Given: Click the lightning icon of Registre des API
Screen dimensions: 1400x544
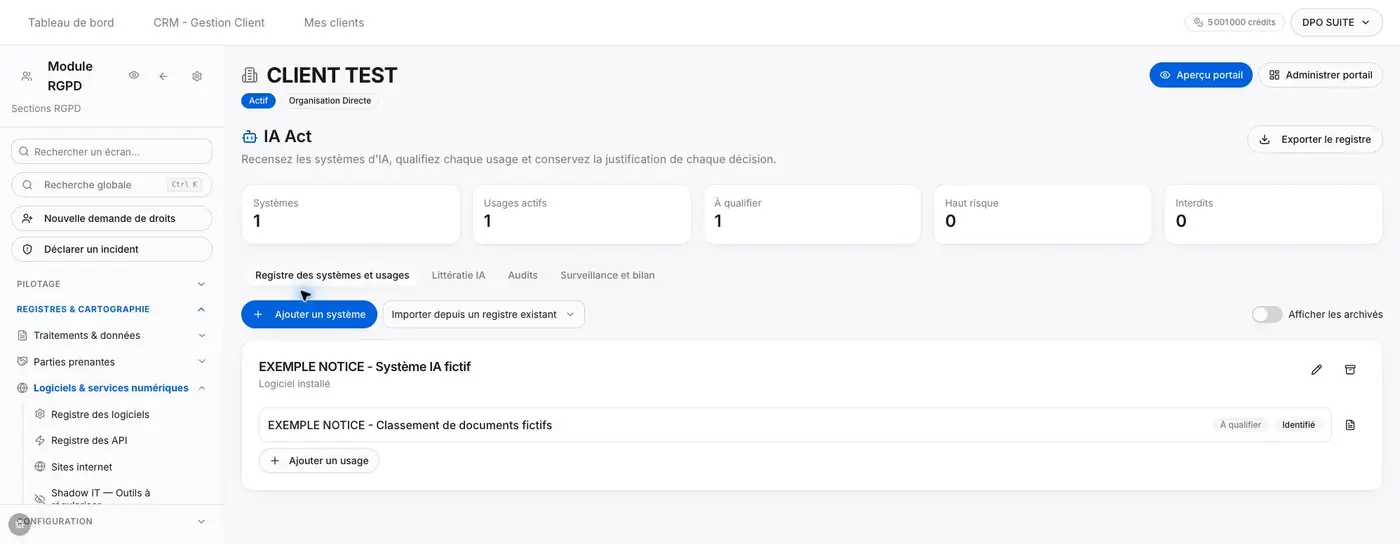Looking at the screenshot, I should coord(40,440).
